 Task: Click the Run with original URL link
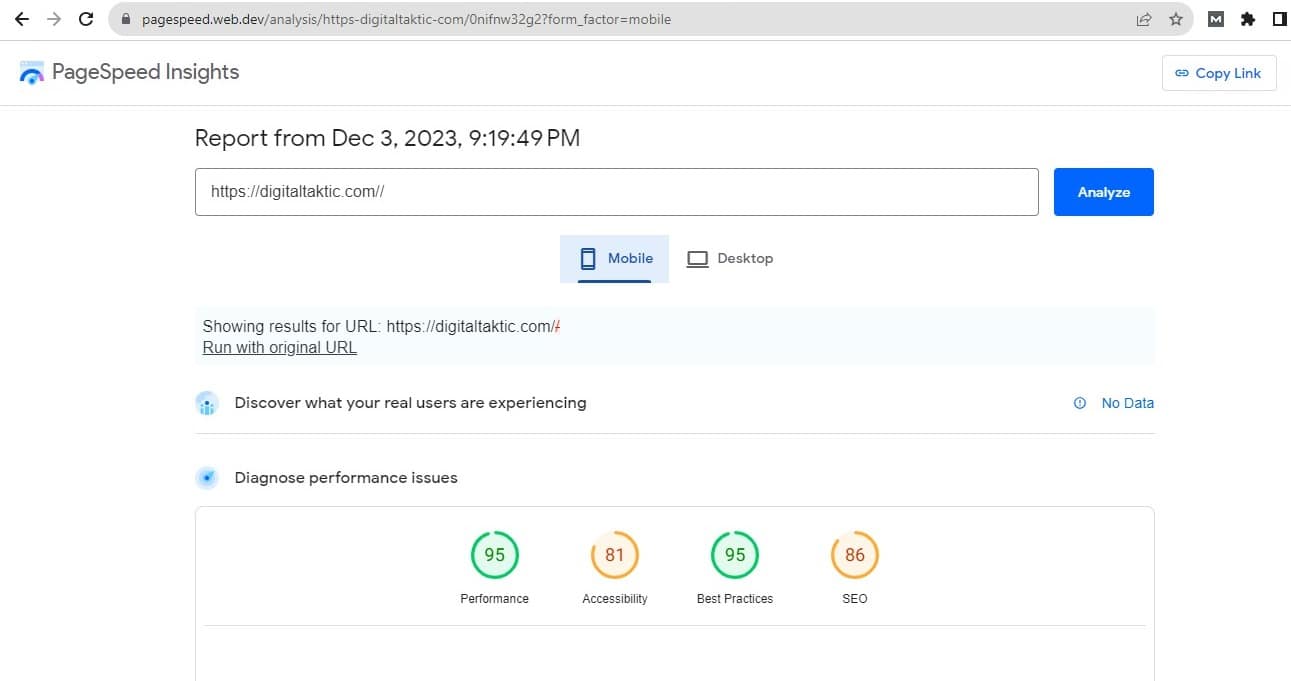pyautogui.click(x=279, y=348)
